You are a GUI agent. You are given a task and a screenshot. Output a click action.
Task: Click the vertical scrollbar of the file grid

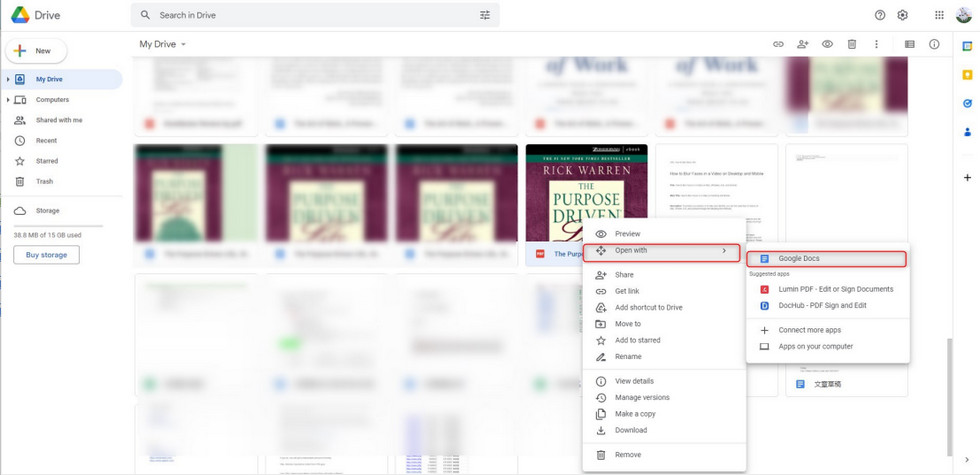[951, 398]
